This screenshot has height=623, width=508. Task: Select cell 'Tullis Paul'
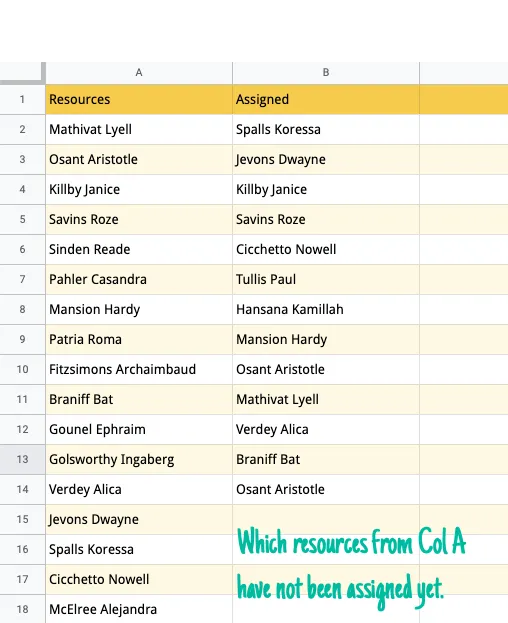coord(326,279)
